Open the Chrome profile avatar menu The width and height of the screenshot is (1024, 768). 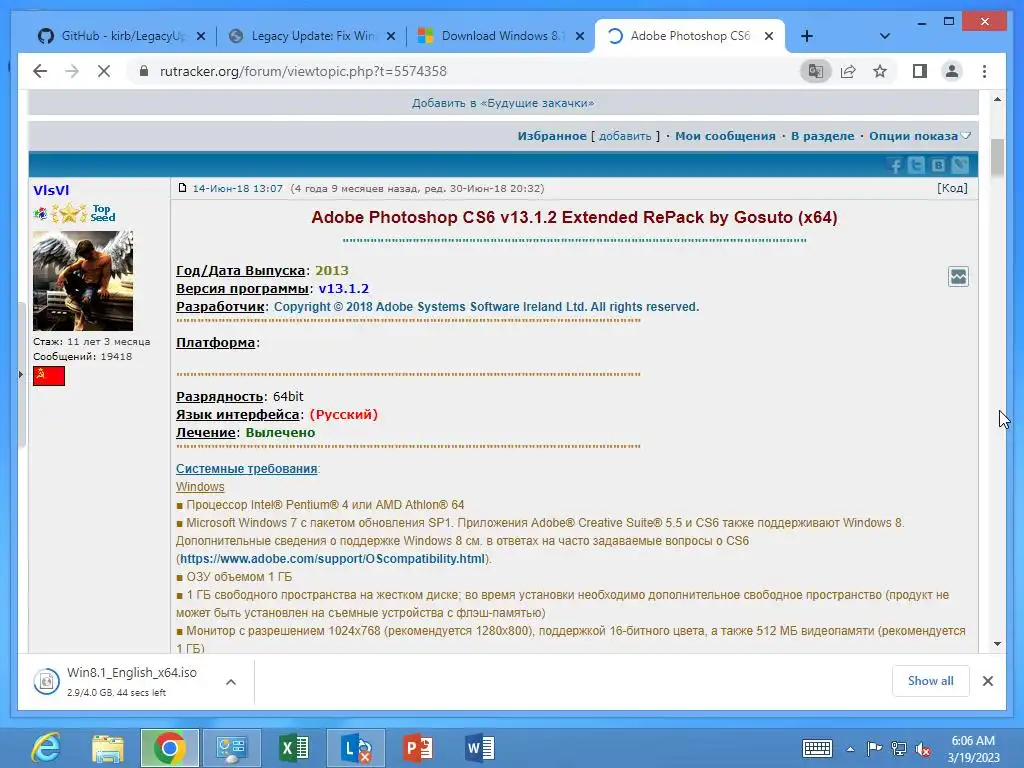tap(952, 71)
